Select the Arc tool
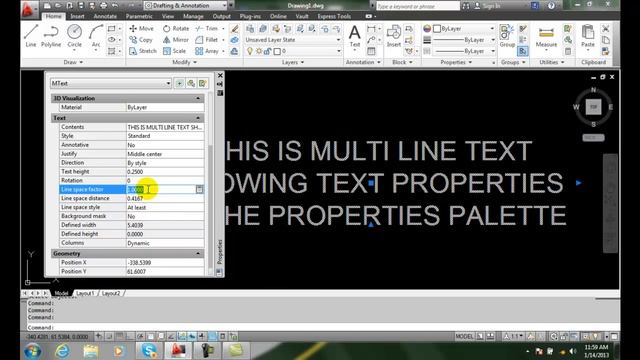This screenshot has height=360, width=640. tap(96, 36)
